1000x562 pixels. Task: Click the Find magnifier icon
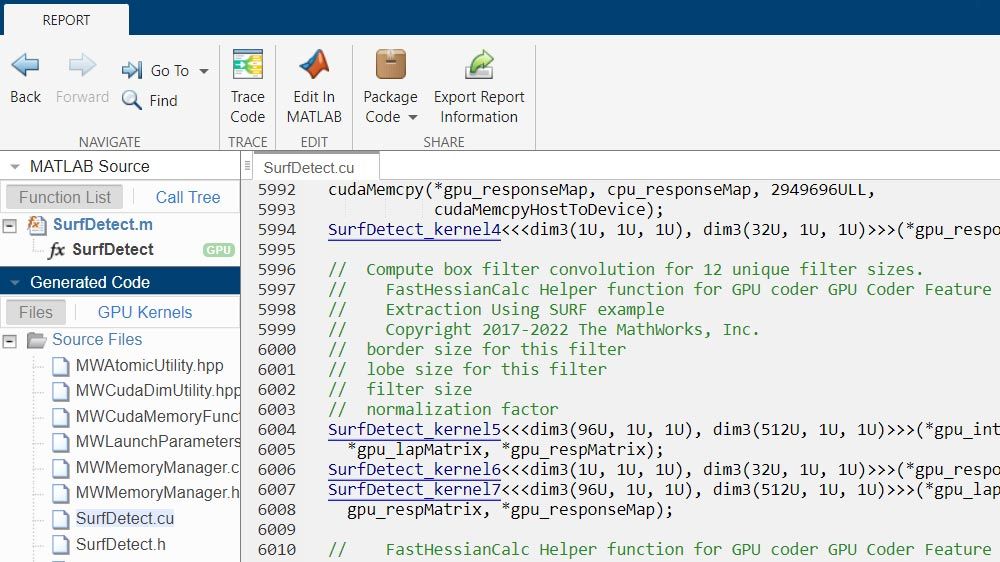pos(132,100)
